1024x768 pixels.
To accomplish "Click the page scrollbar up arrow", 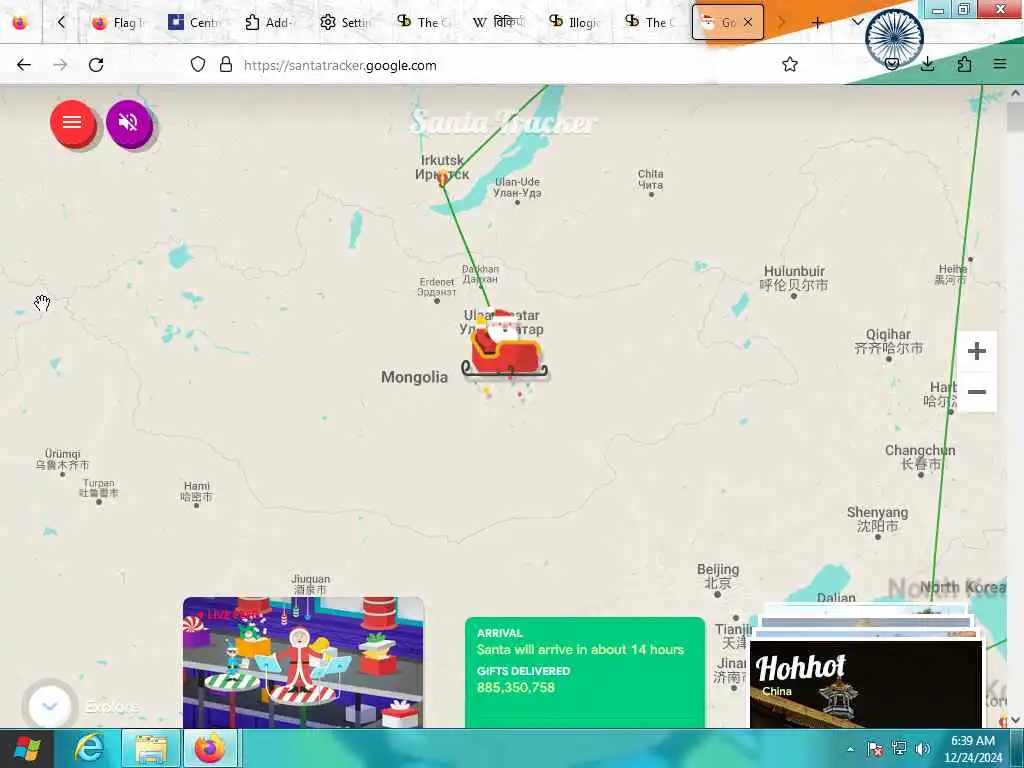I will 1015,93.
